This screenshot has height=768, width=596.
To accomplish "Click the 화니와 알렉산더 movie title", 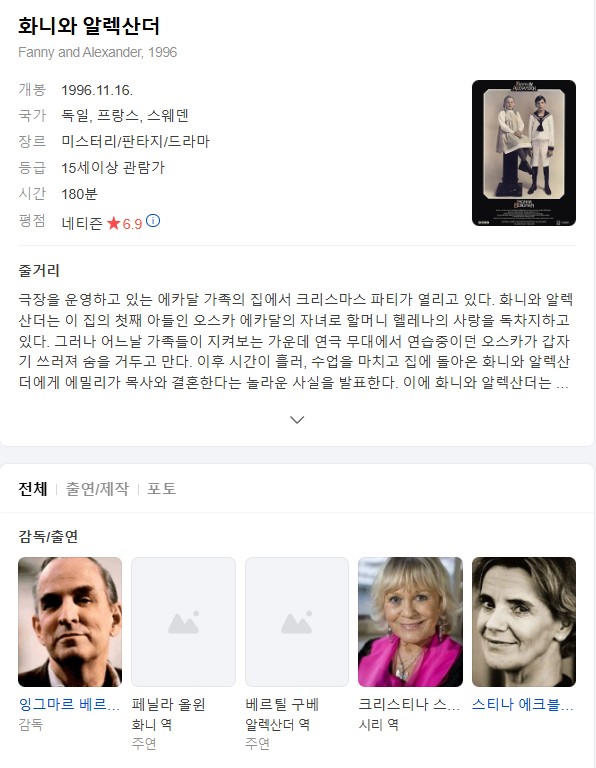I will pyautogui.click(x=89, y=25).
